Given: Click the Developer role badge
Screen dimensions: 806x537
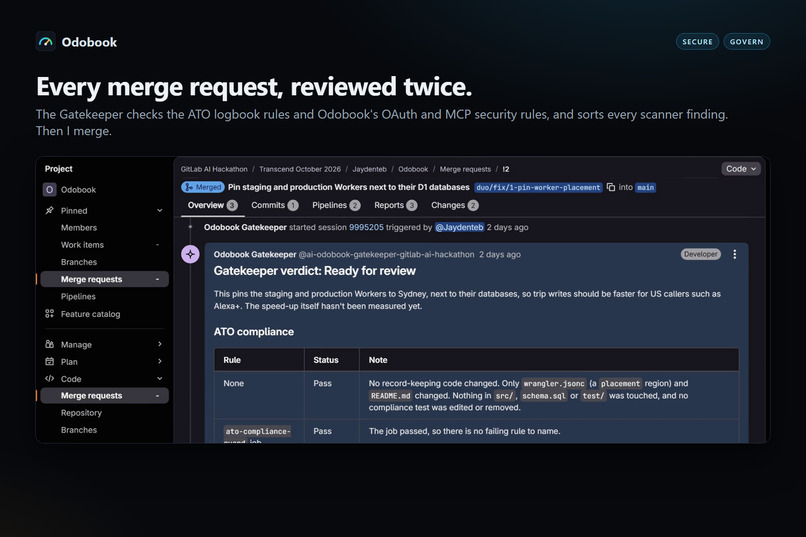Looking at the screenshot, I should point(701,254).
